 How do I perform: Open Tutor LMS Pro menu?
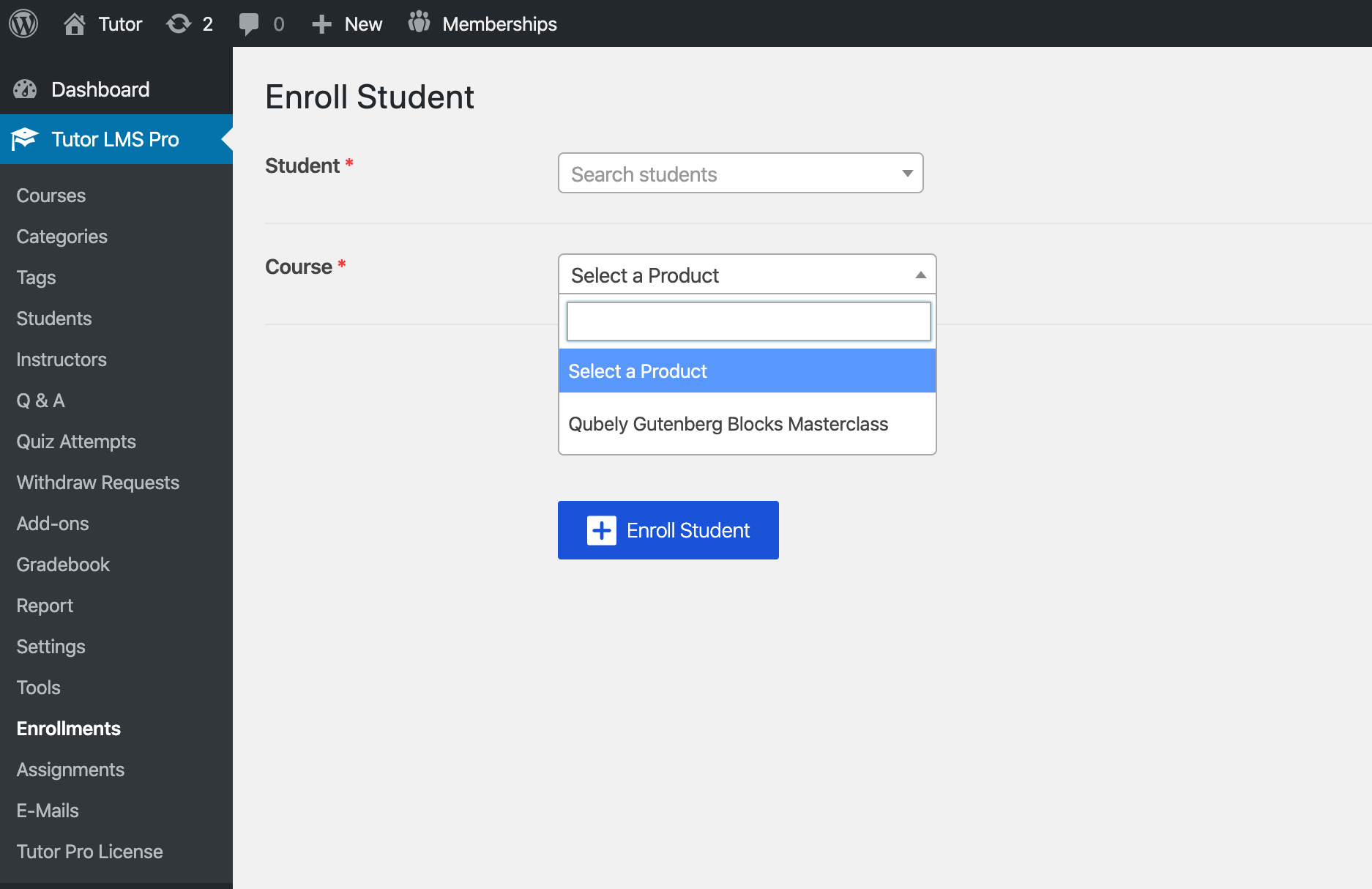[x=116, y=139]
